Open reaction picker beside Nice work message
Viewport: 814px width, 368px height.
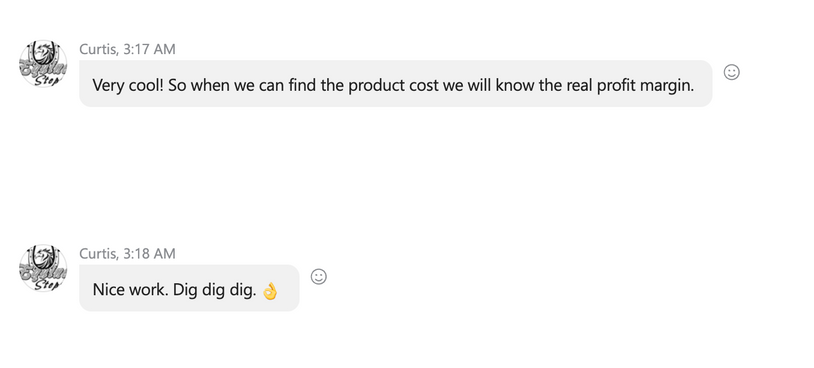(319, 277)
